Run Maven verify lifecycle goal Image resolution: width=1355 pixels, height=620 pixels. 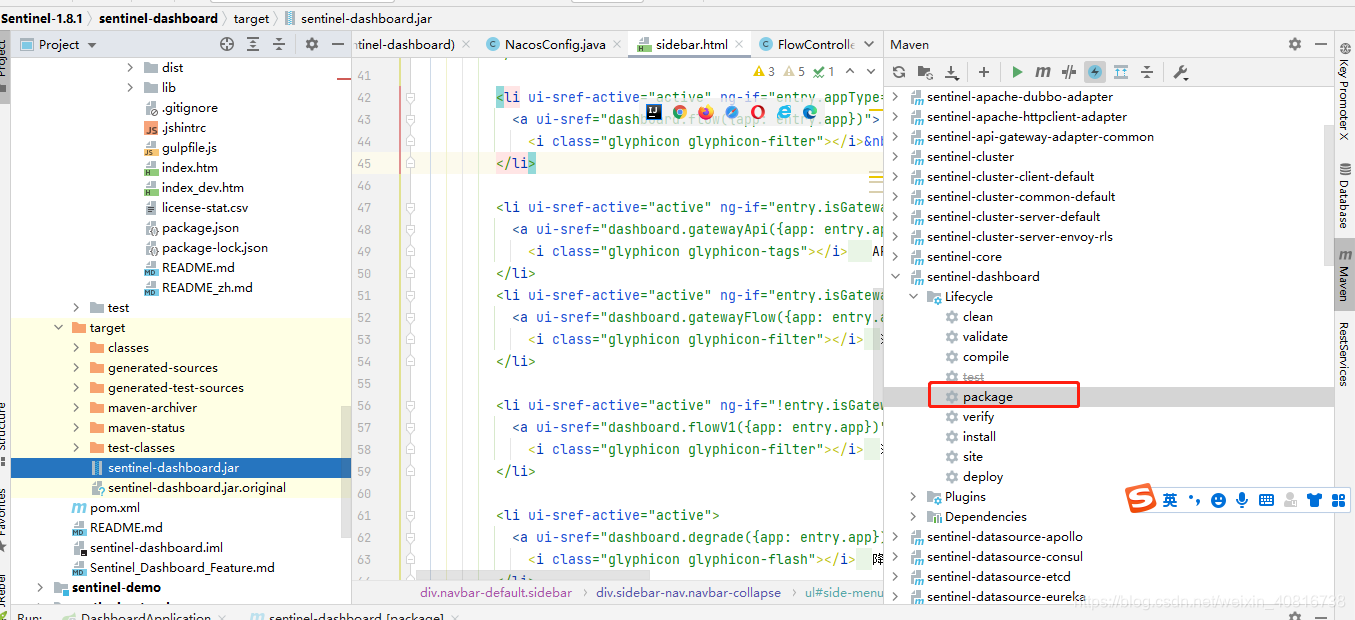[x=978, y=416]
